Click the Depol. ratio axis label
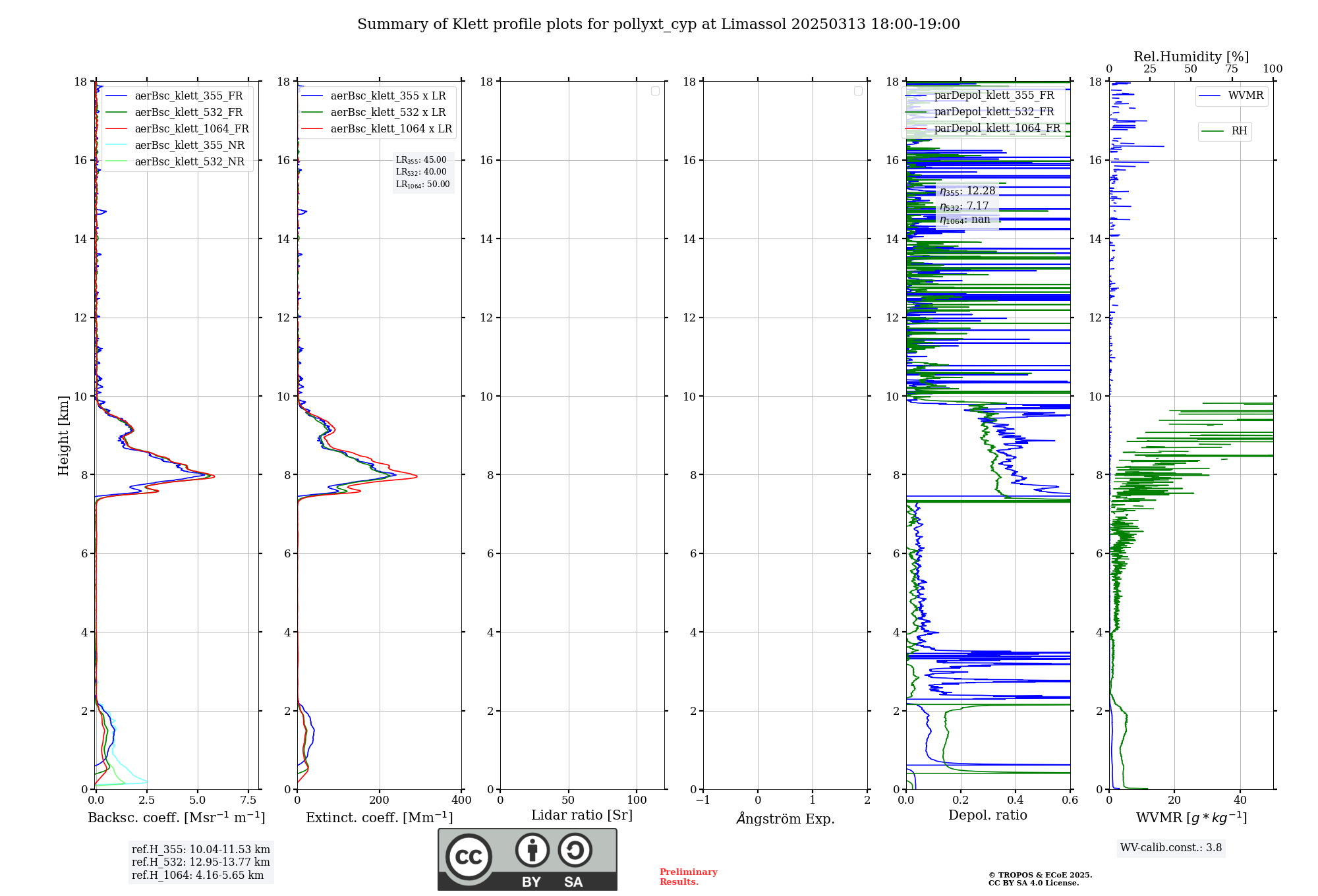Image resolution: width=1318 pixels, height=896 pixels. 988,816
